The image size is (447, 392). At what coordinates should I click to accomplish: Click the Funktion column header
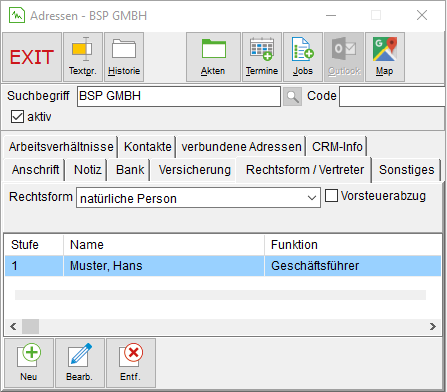[353, 245]
